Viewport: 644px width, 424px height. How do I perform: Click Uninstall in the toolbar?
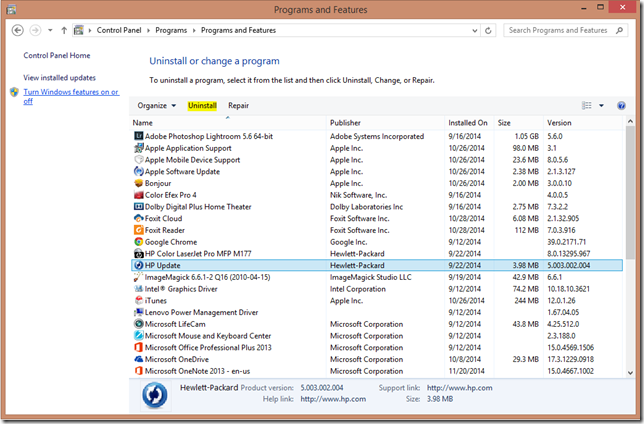coord(202,106)
